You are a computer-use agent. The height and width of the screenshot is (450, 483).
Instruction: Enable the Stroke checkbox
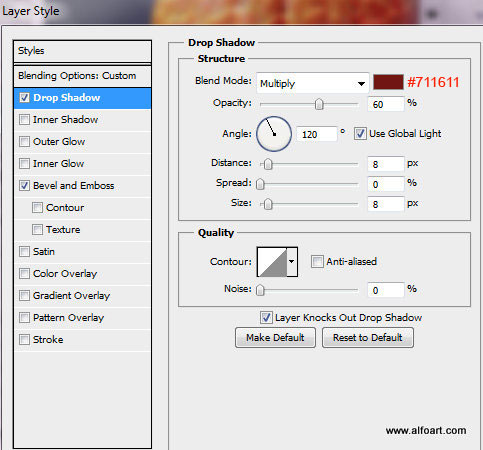tap(24, 340)
